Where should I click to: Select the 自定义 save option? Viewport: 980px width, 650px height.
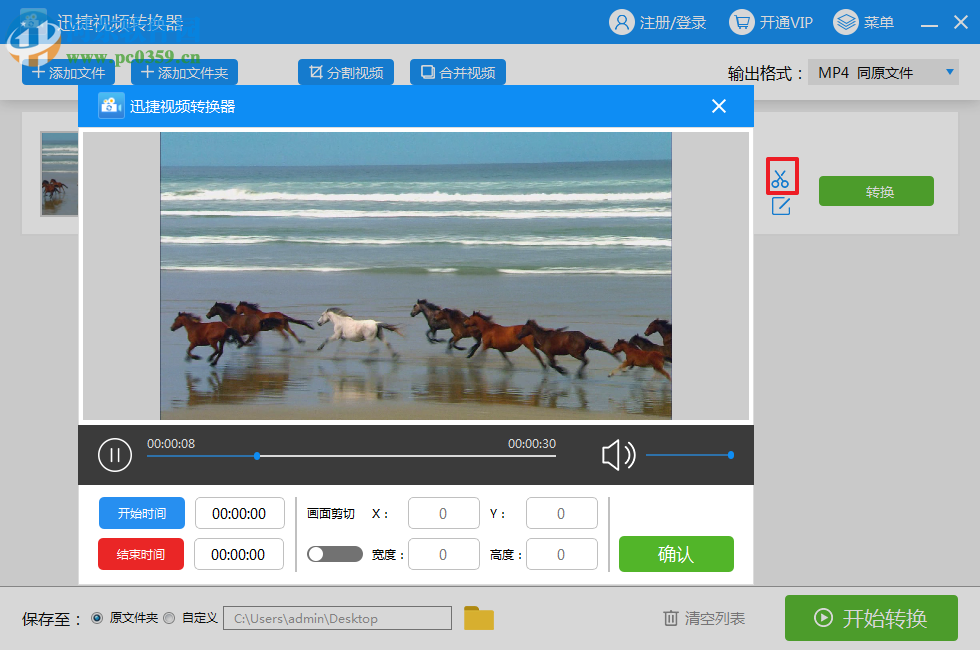point(169,618)
